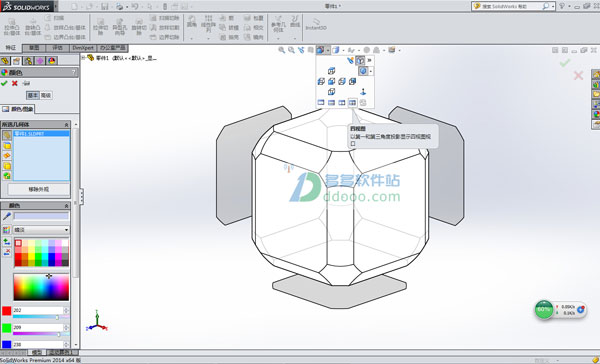The width and height of the screenshot is (600, 364).
Task: Select Left view cube in orientation flyout
Action: pyautogui.click(x=321, y=81)
